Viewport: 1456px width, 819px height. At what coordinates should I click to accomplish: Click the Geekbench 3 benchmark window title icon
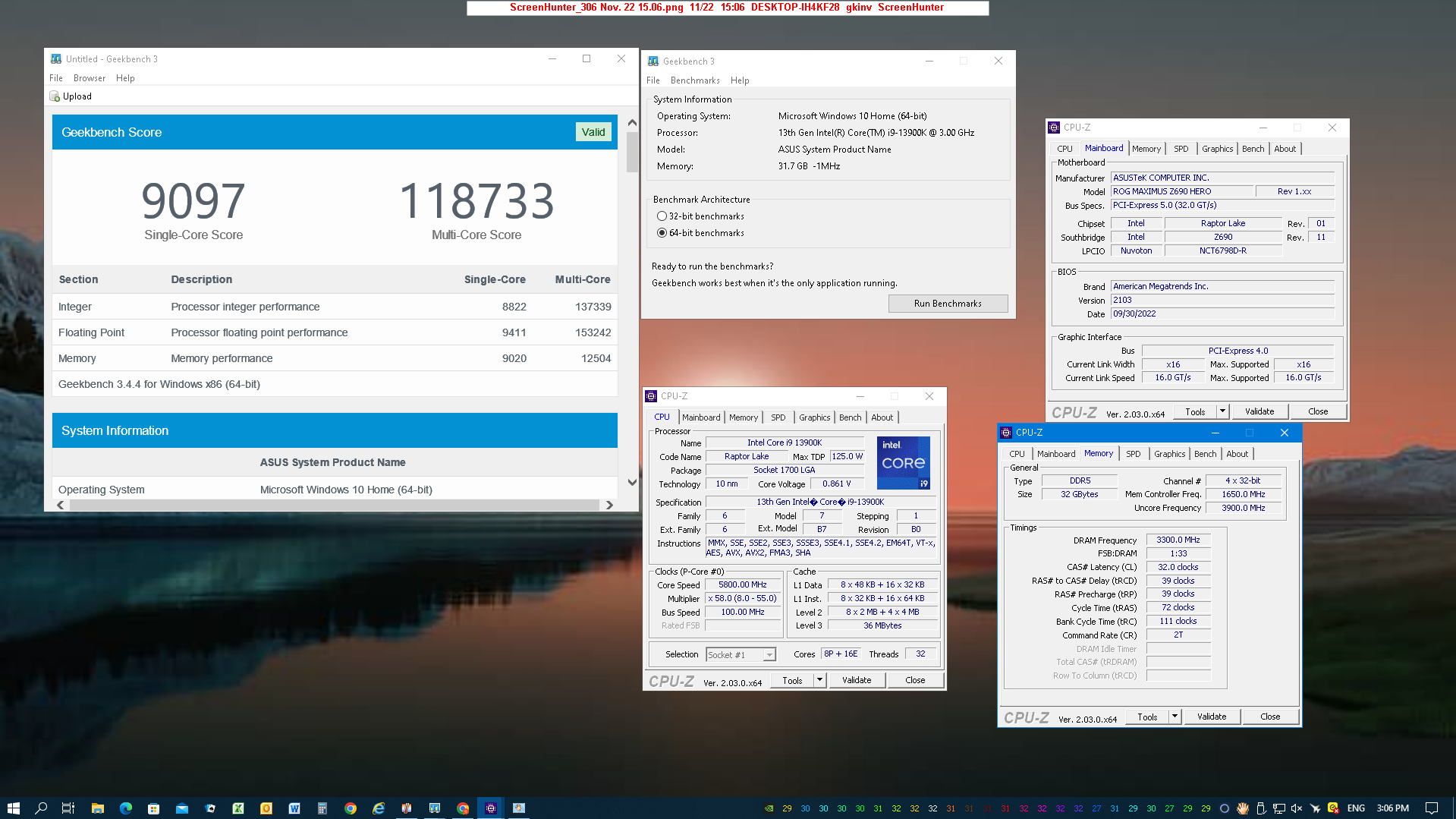point(653,61)
